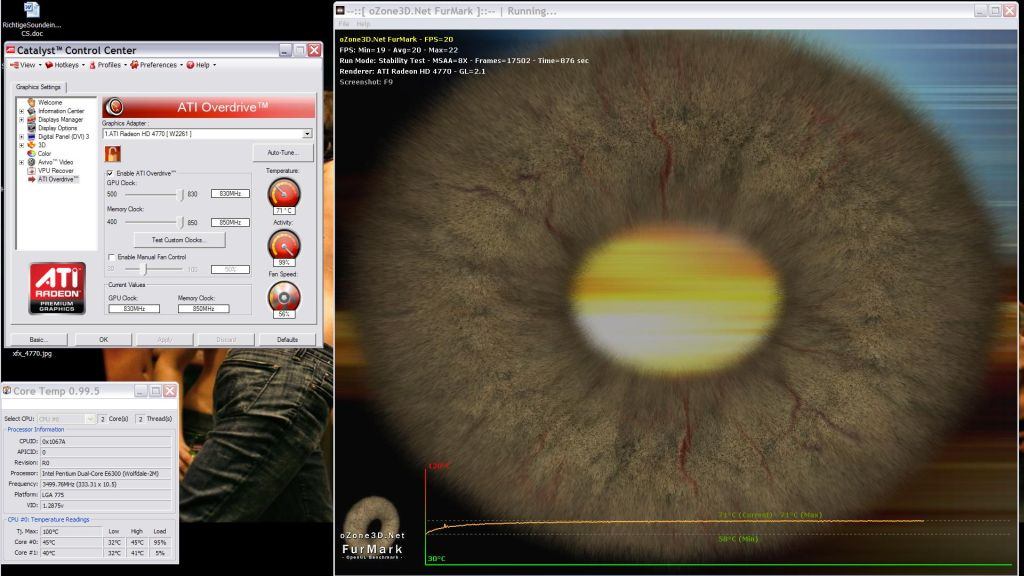
Task: Click the manual fan speed slider handle
Action: click(145, 268)
